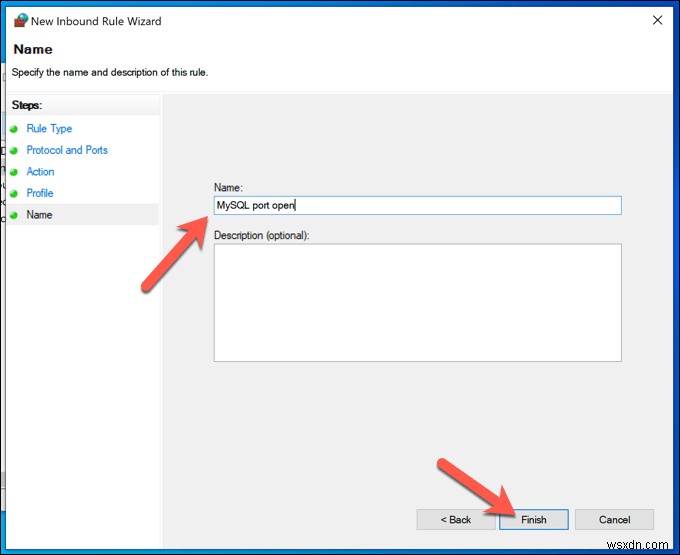Click the 'New Inbound Rule Wizard' title text
Image resolution: width=680 pixels, height=555 pixels.
tap(96, 21)
